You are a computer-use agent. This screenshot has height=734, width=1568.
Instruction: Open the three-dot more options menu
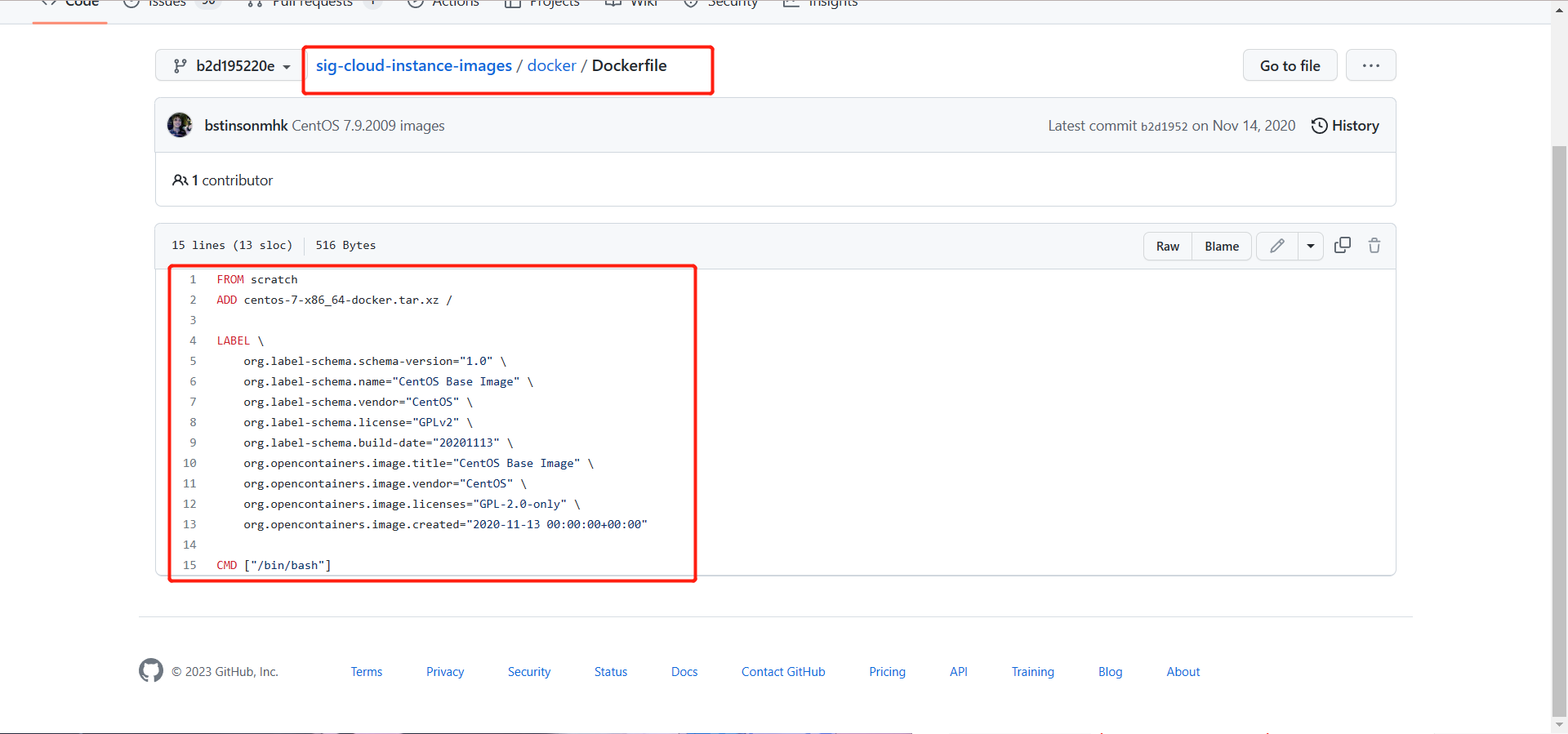pos(1370,65)
